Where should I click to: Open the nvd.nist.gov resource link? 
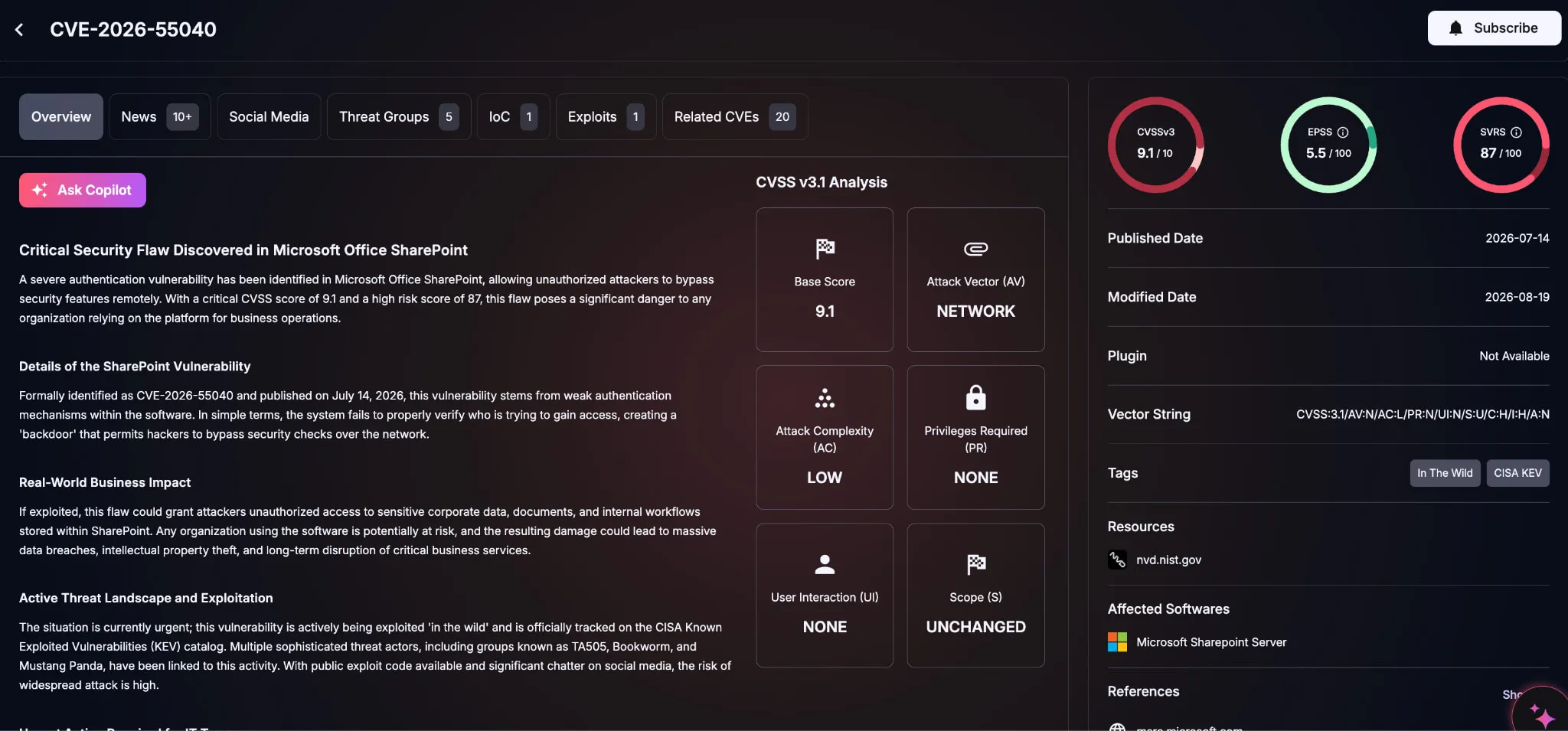click(x=1168, y=560)
